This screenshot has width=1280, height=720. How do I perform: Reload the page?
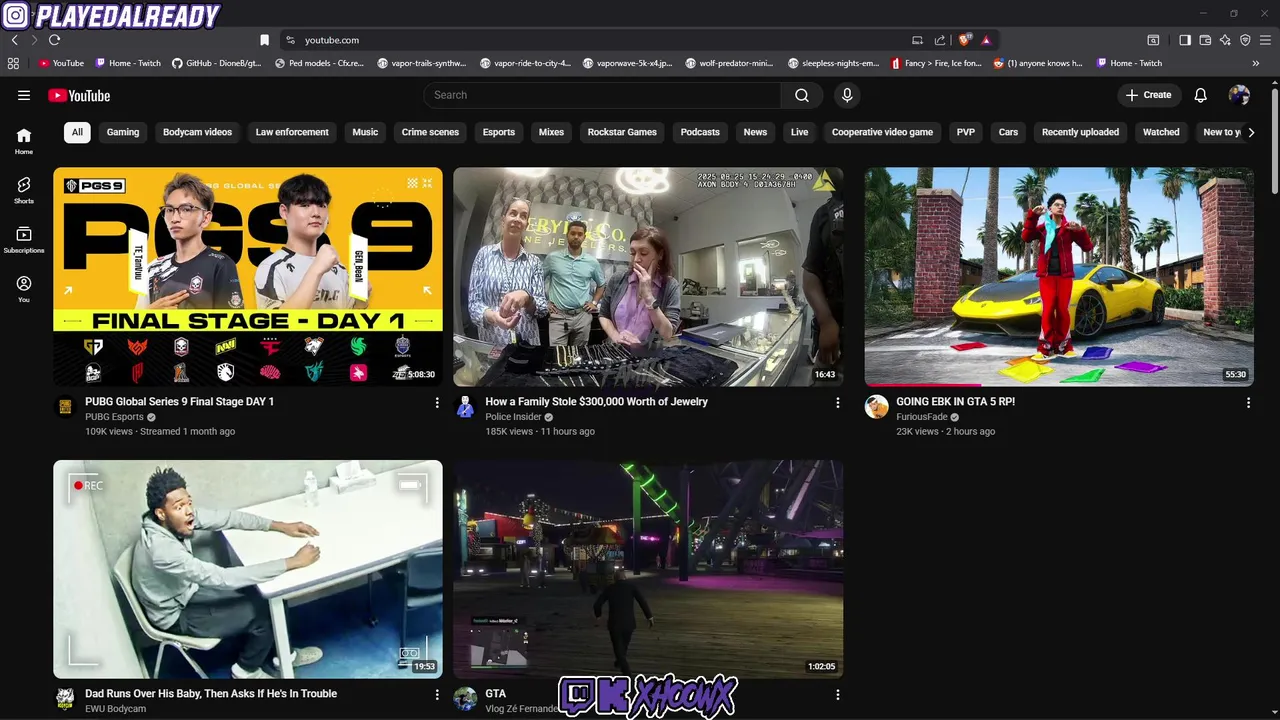pos(54,40)
